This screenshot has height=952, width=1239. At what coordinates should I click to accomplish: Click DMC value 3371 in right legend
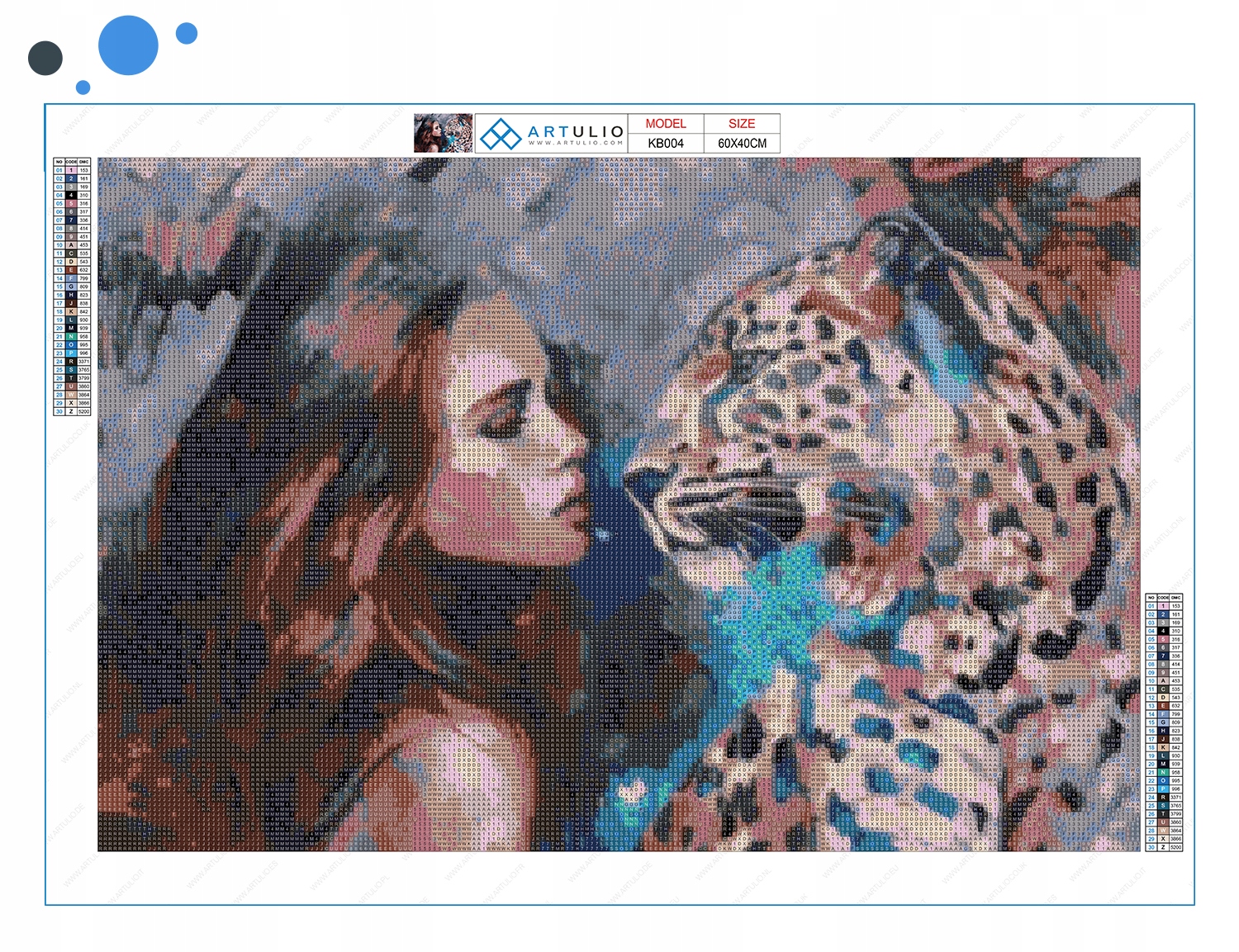point(1176,798)
